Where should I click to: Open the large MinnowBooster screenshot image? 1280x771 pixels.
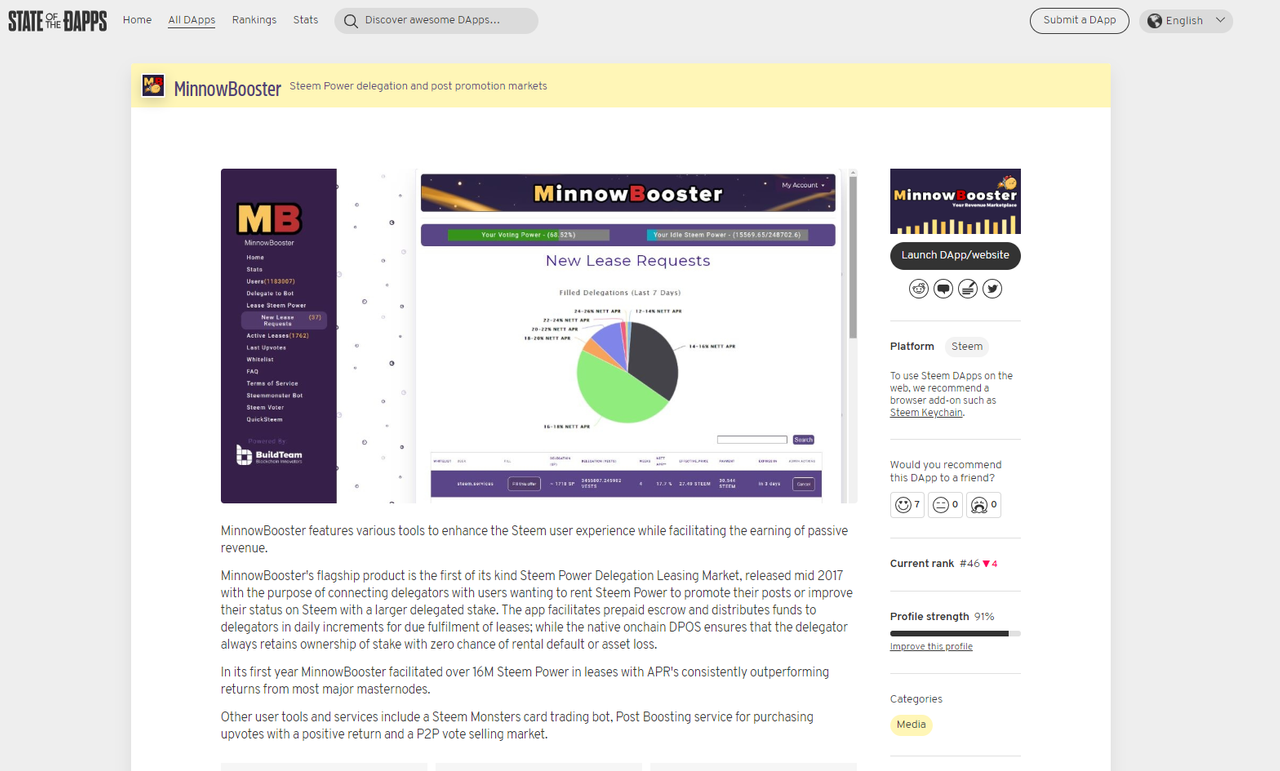(x=539, y=336)
